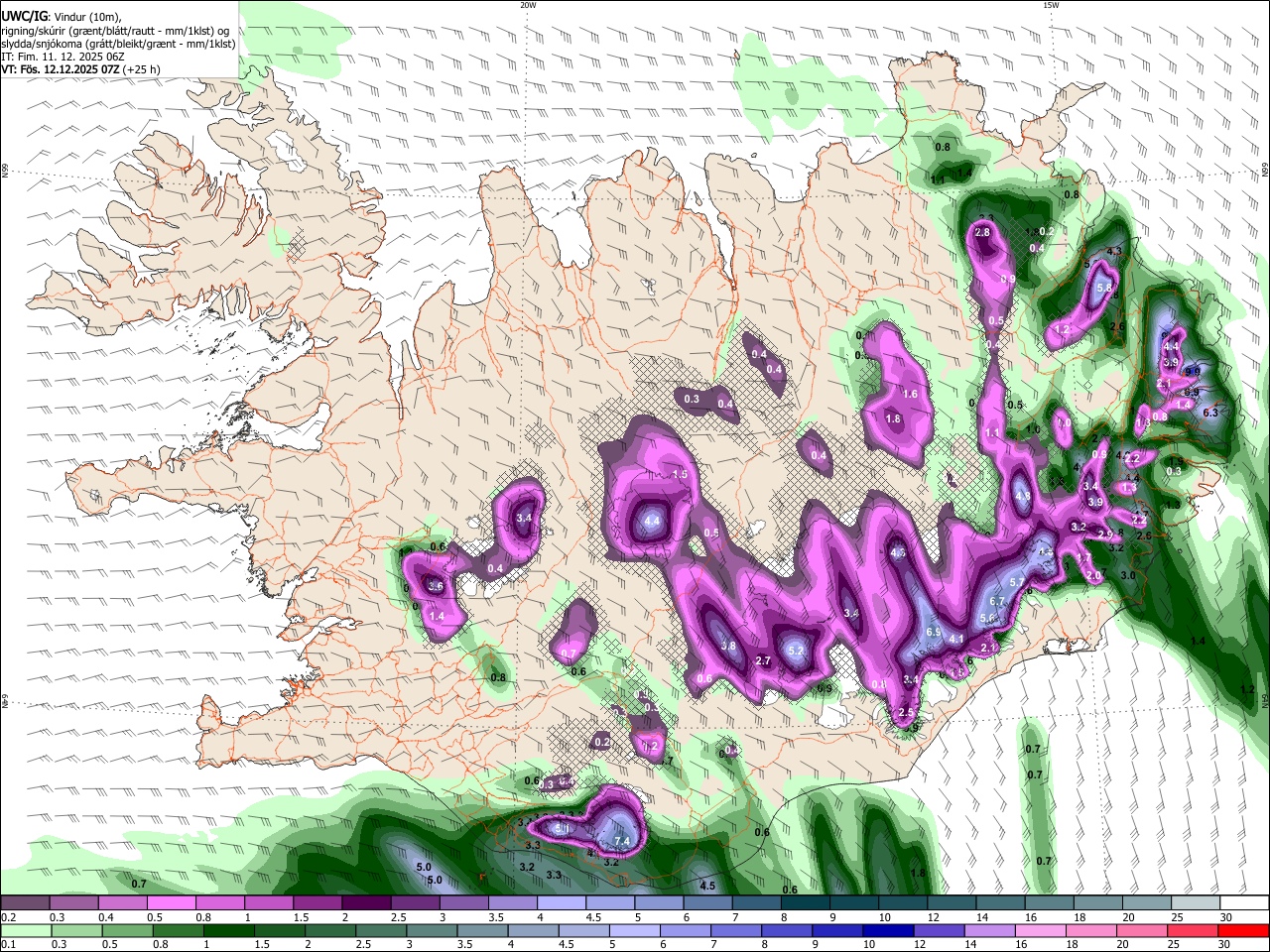Select the 0.2 snow legend swatch
Image resolution: width=1270 pixels, height=952 pixels.
pyautogui.click(x=24, y=903)
